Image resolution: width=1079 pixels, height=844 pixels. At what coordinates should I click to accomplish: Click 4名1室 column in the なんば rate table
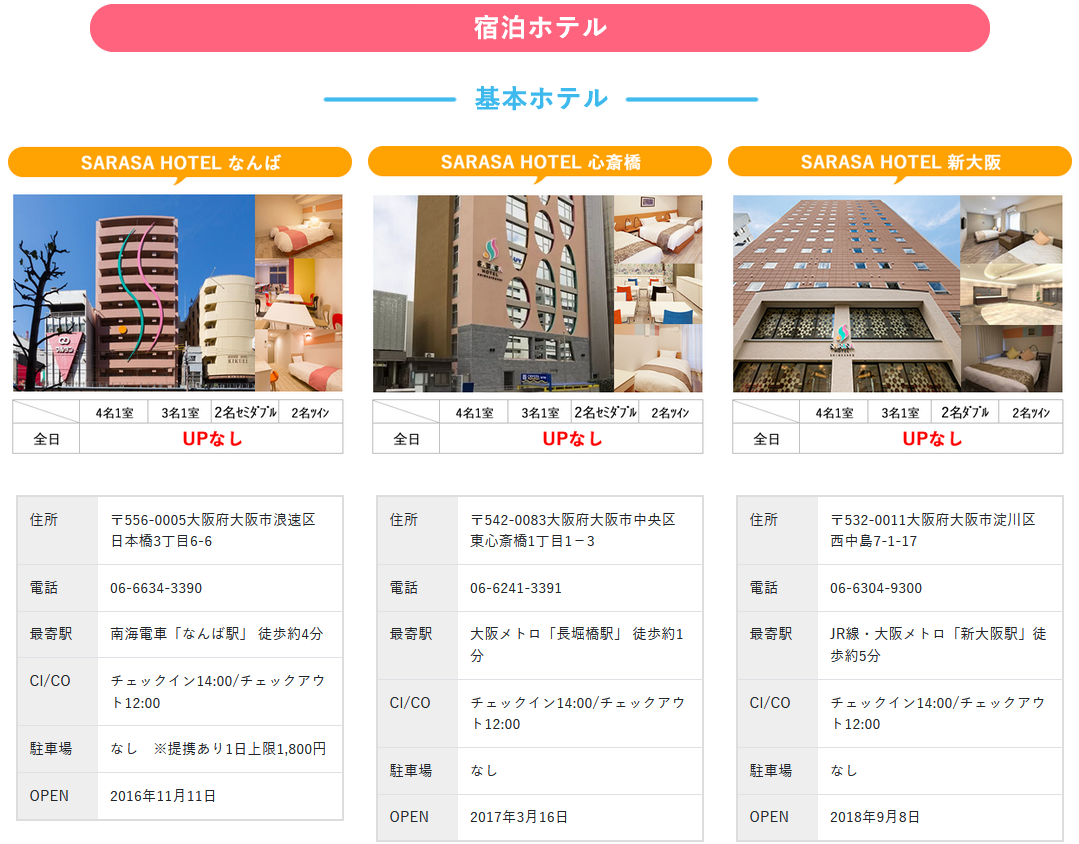(114, 412)
